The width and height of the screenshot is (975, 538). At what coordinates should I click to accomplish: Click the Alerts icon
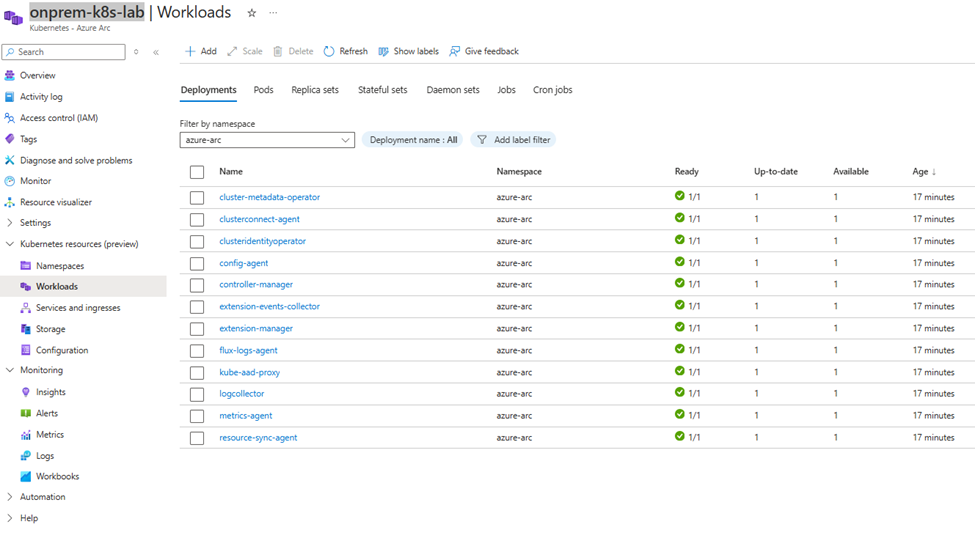click(x=25, y=413)
